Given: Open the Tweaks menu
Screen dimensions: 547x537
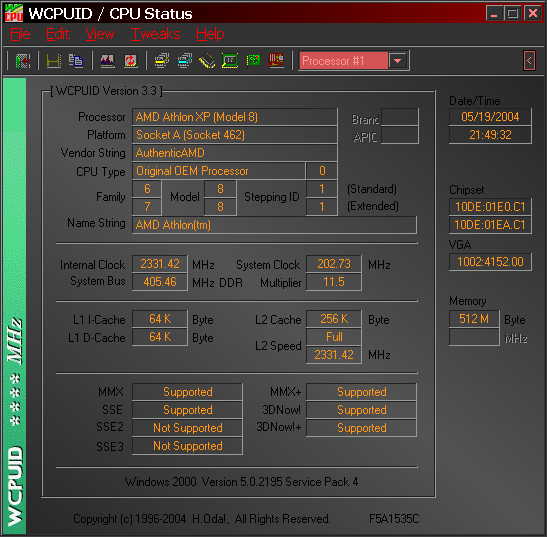Looking at the screenshot, I should click(156, 34).
